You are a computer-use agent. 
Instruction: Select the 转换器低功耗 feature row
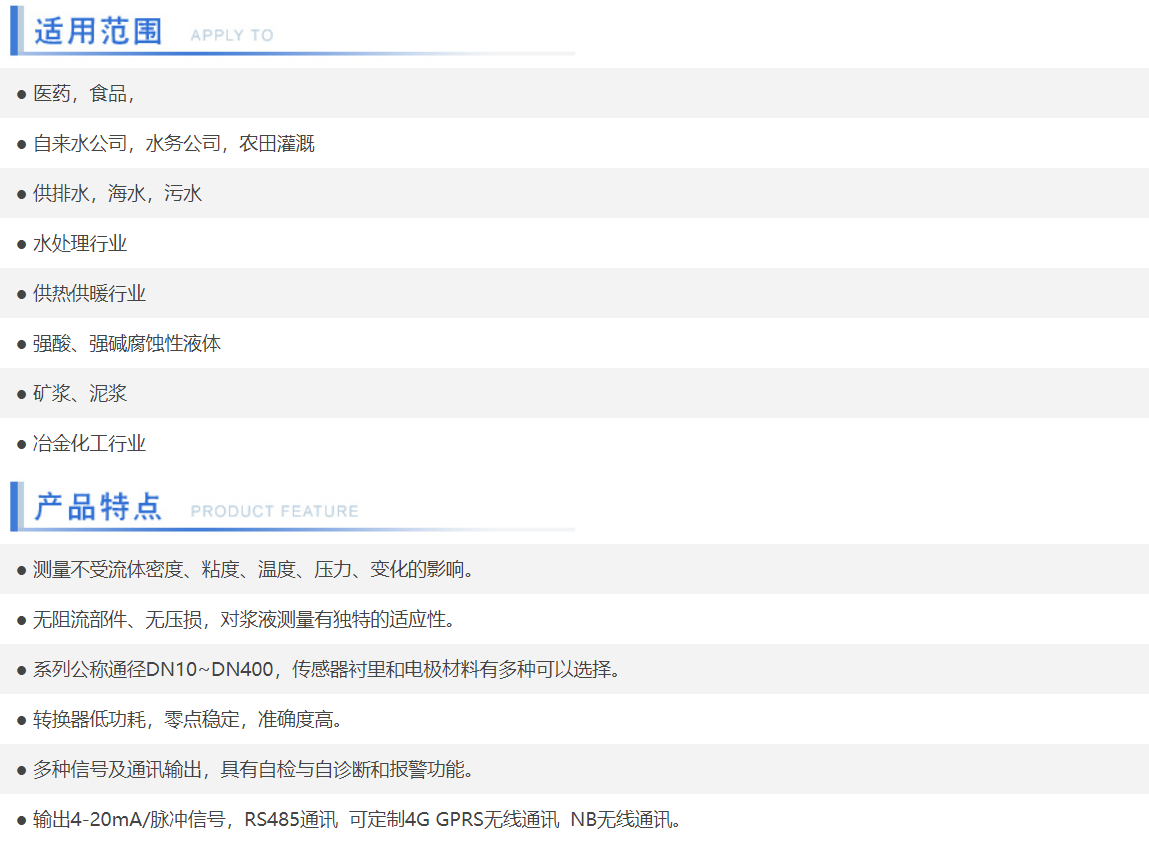tap(188, 720)
